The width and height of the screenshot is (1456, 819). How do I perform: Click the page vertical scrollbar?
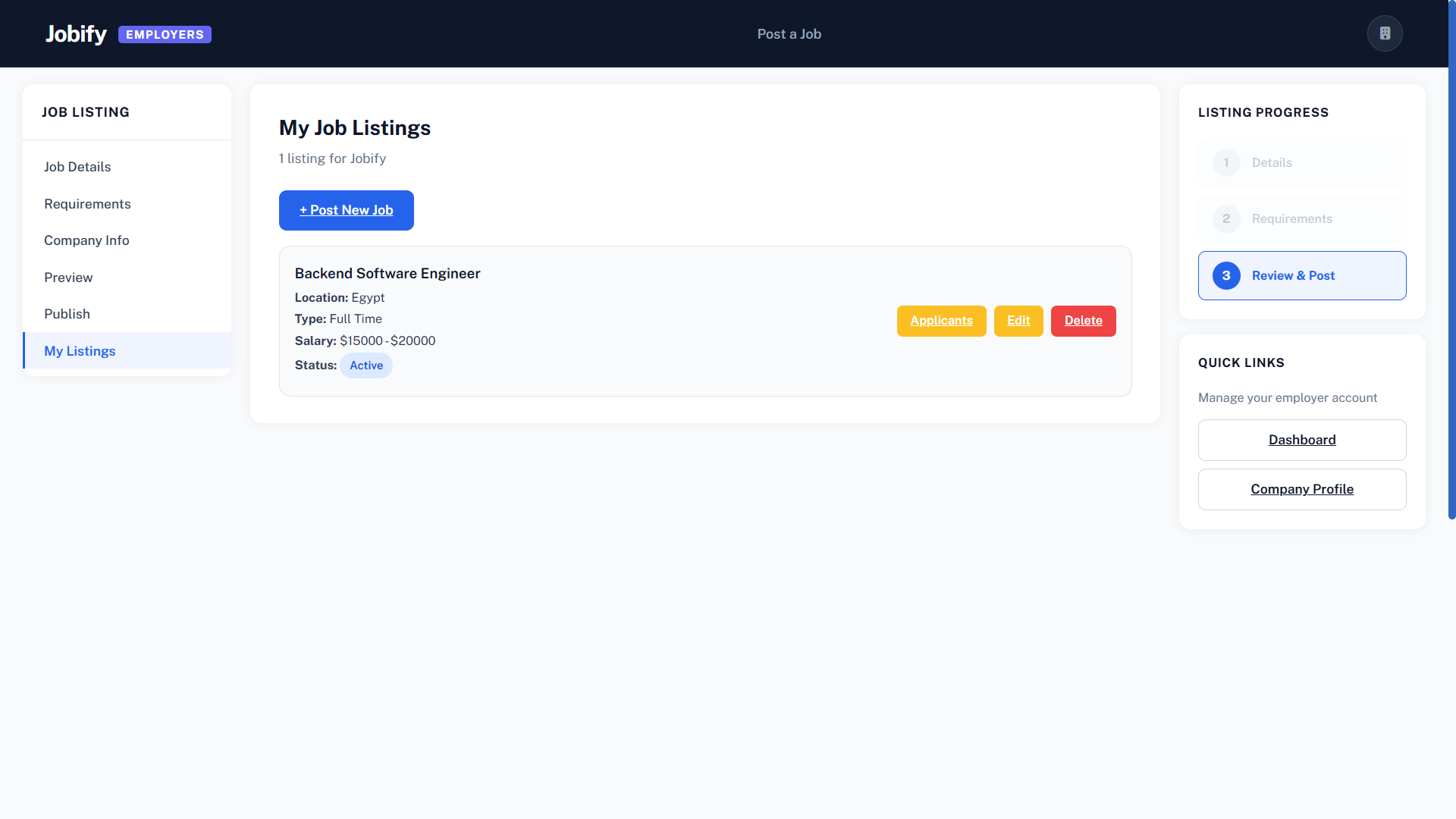coord(1451,259)
